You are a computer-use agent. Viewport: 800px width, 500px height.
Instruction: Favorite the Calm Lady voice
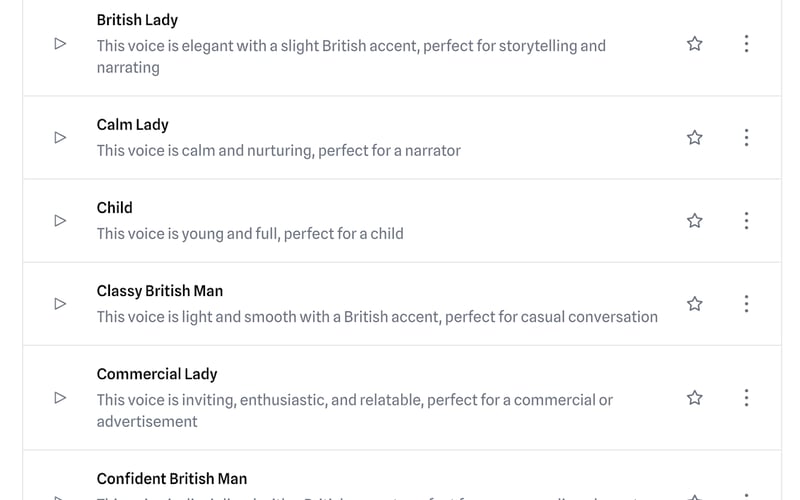[x=694, y=137]
